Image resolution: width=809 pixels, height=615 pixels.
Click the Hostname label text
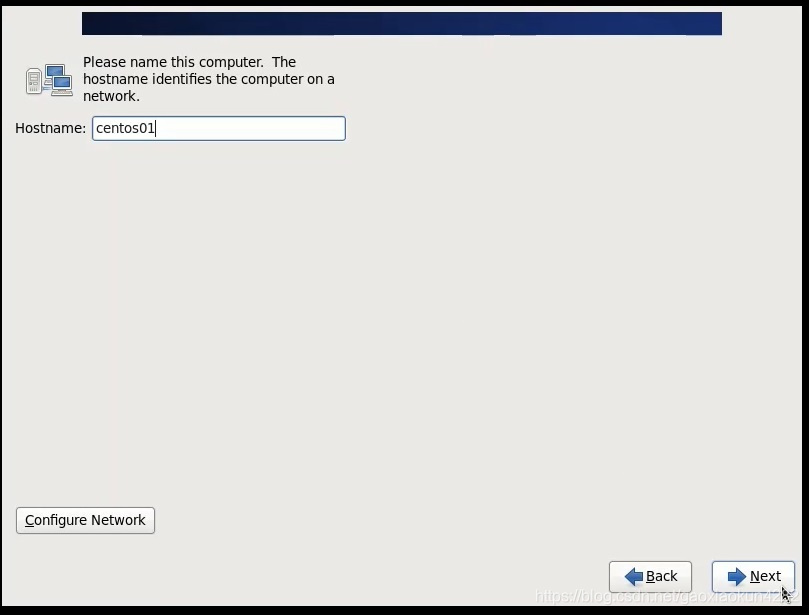[x=49, y=128]
